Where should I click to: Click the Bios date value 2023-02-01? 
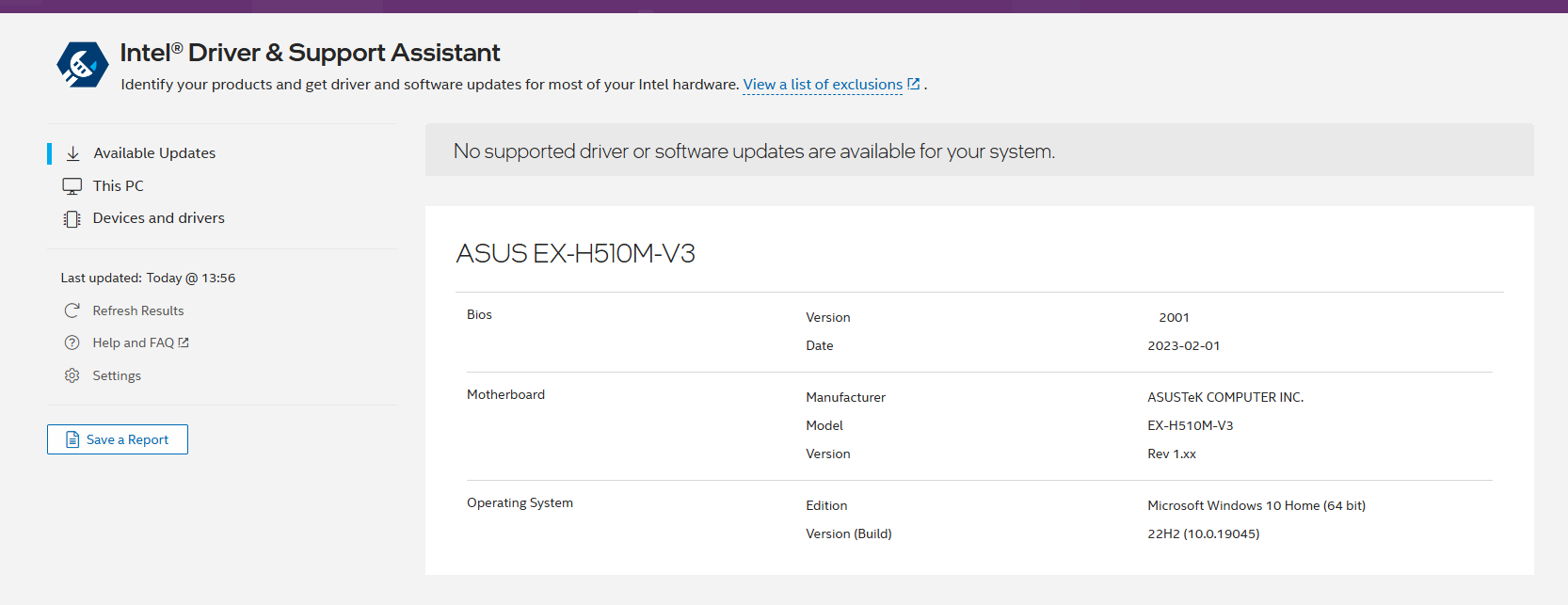point(1183,345)
